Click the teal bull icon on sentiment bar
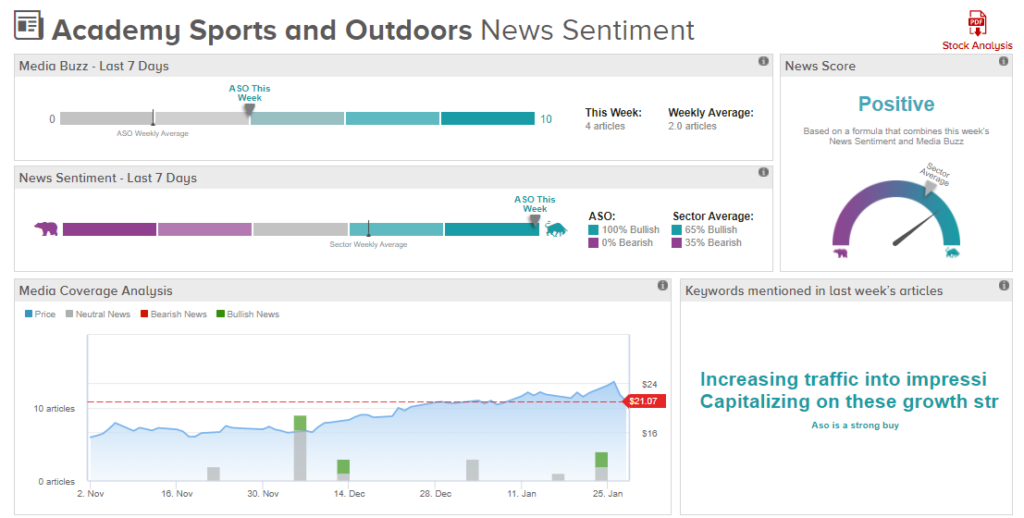 (x=556, y=229)
